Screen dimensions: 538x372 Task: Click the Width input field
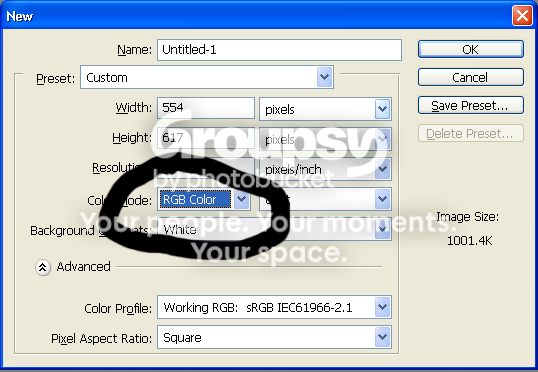[206, 108]
